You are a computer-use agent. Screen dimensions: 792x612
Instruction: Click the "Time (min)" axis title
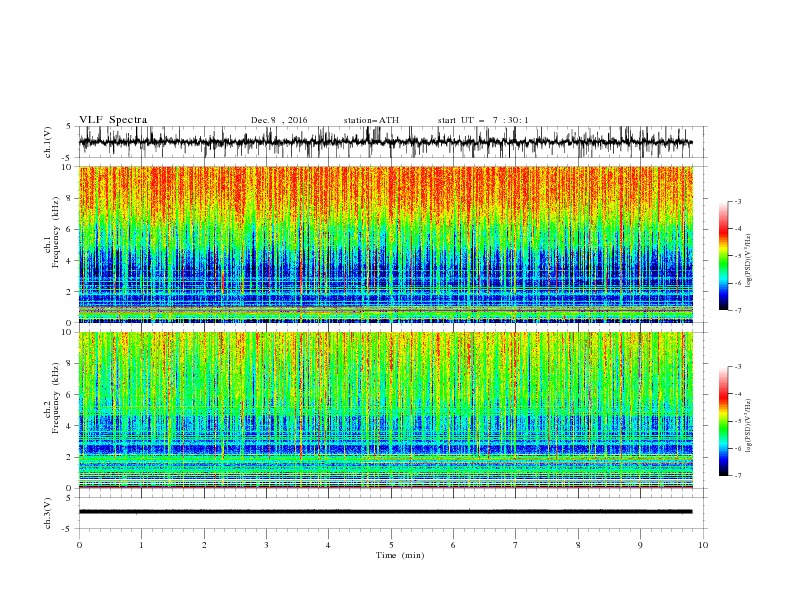[400, 555]
